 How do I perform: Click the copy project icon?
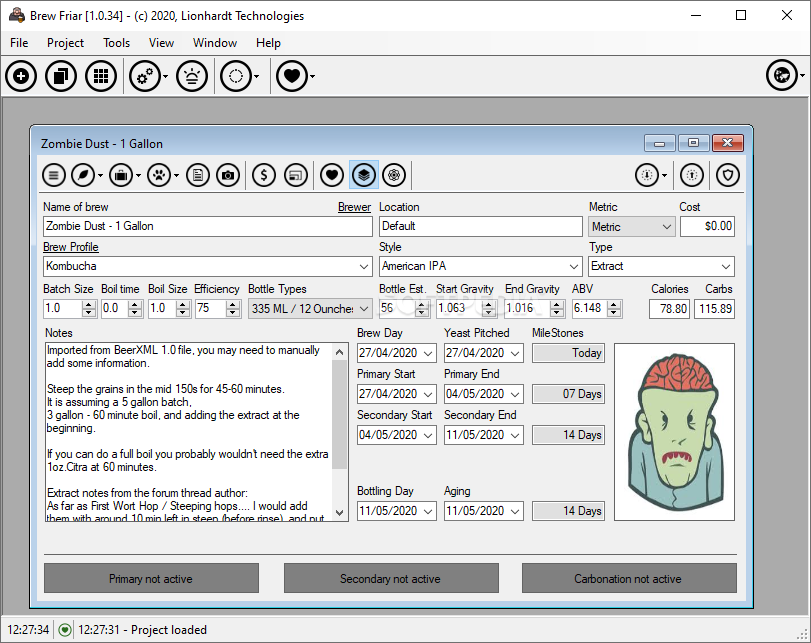(x=61, y=77)
